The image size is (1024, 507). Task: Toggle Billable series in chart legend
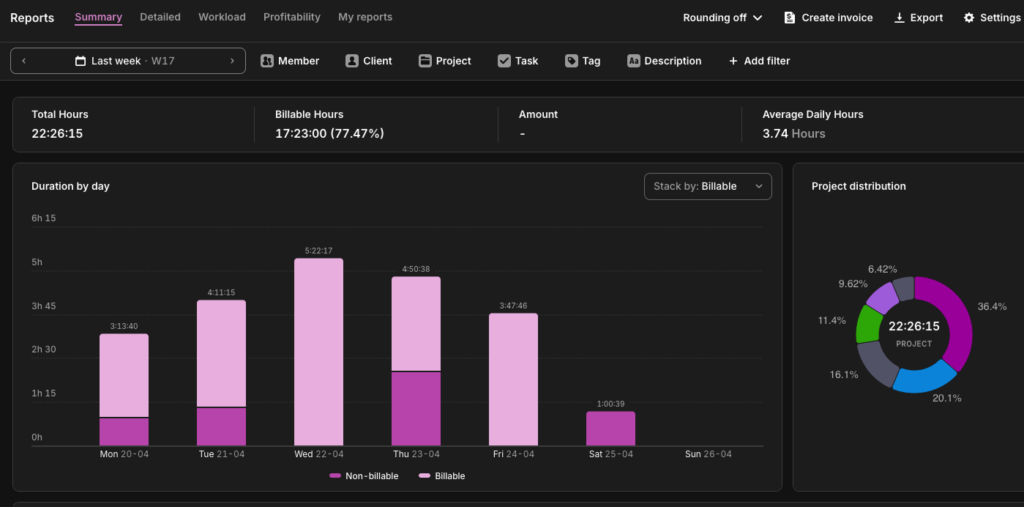coord(442,476)
